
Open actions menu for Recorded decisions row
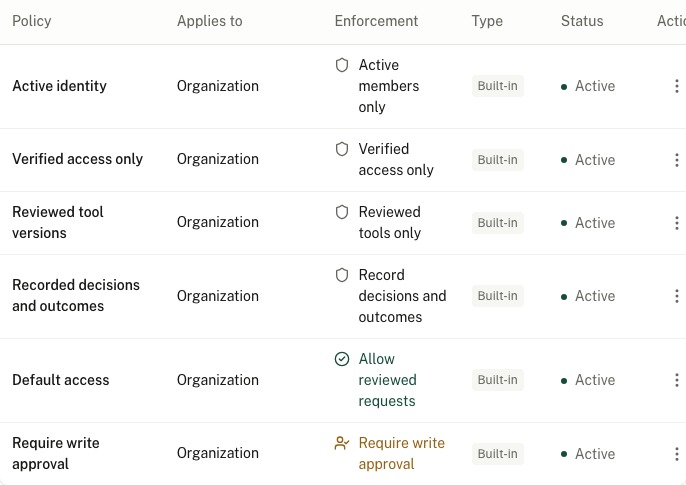point(676,296)
